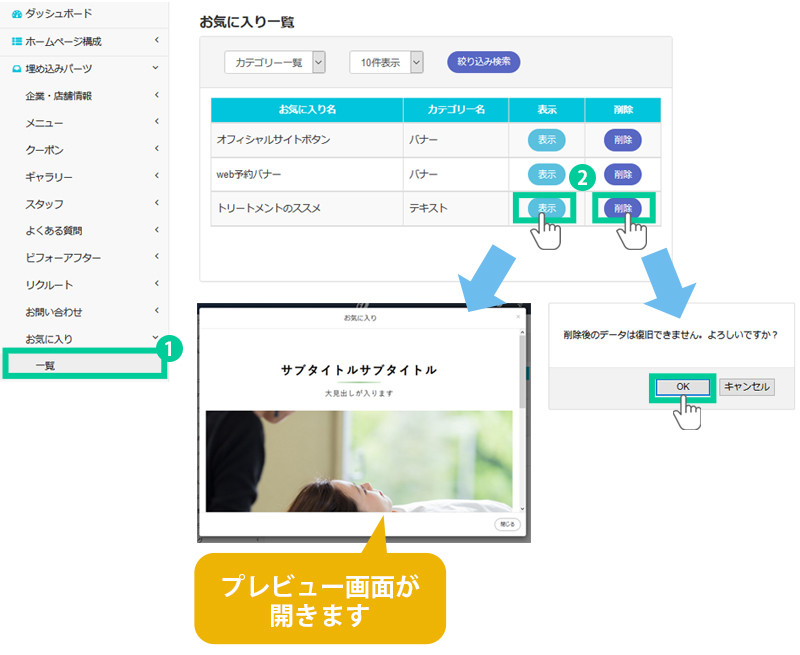Delete the web予約バナー favorite
This screenshot has height=655, width=800.
(x=622, y=174)
